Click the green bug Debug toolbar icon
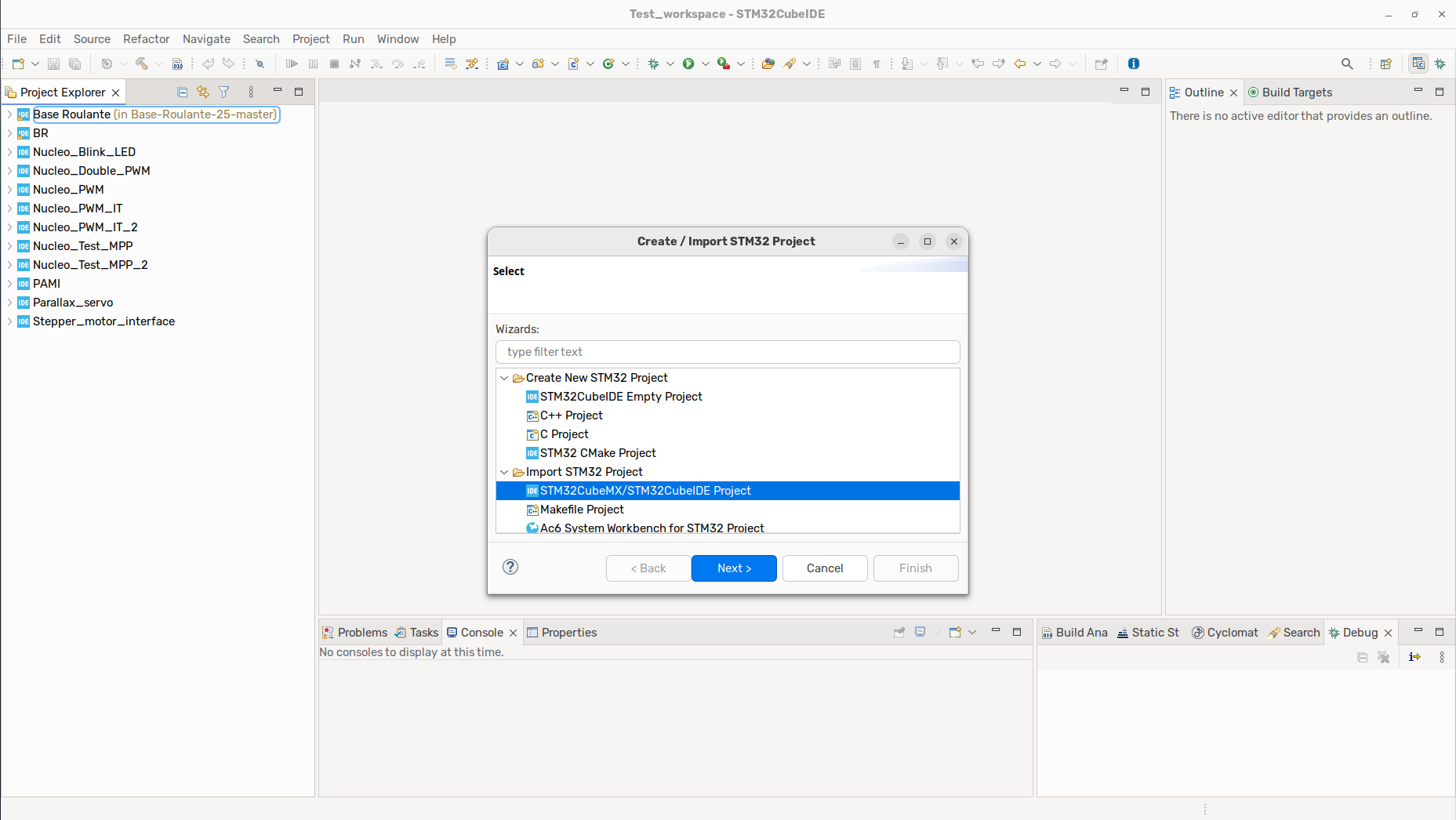Screen dimensions: 1456x820 click(653, 63)
